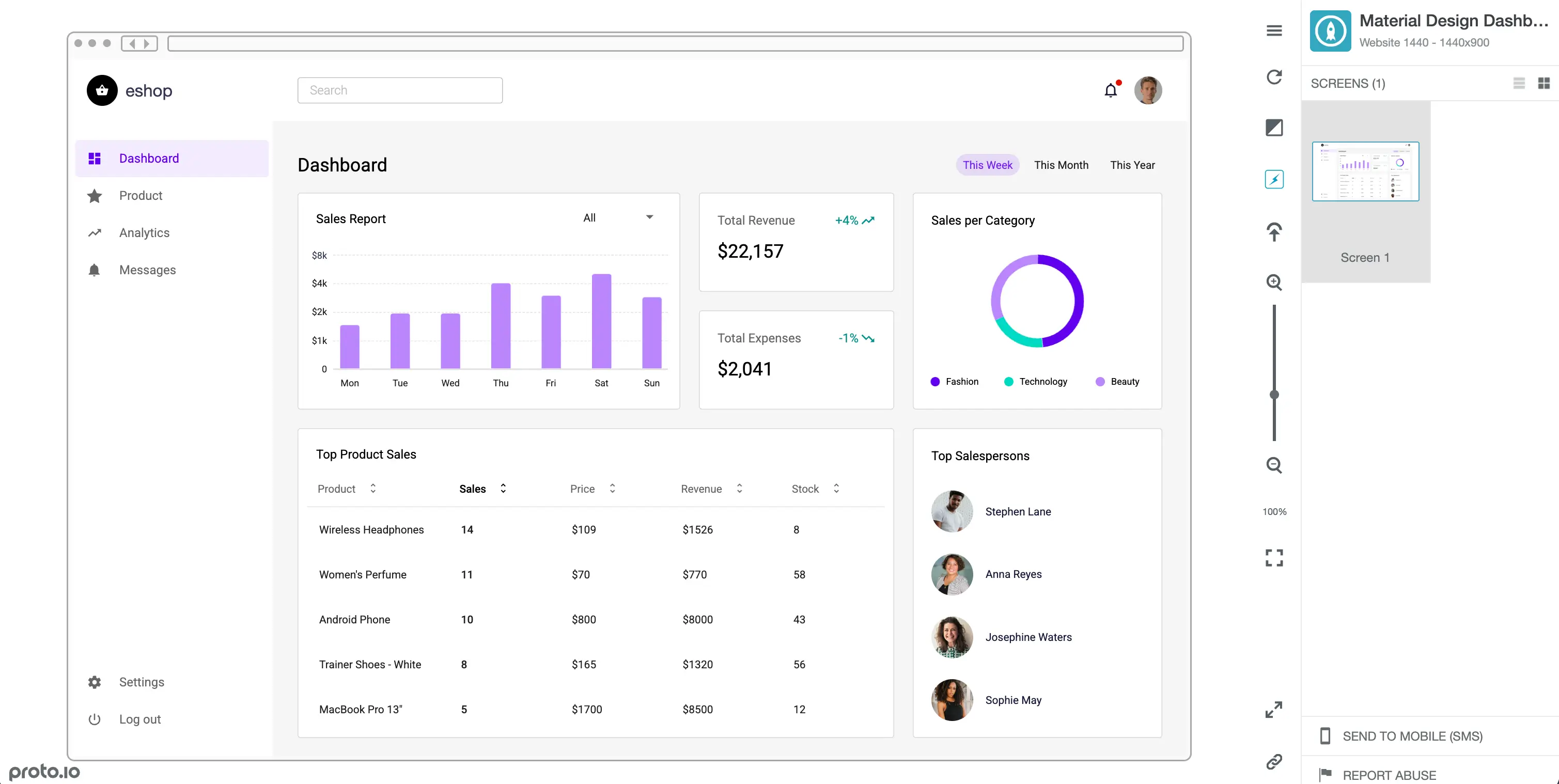
Task: Click the Log out link
Action: point(140,719)
